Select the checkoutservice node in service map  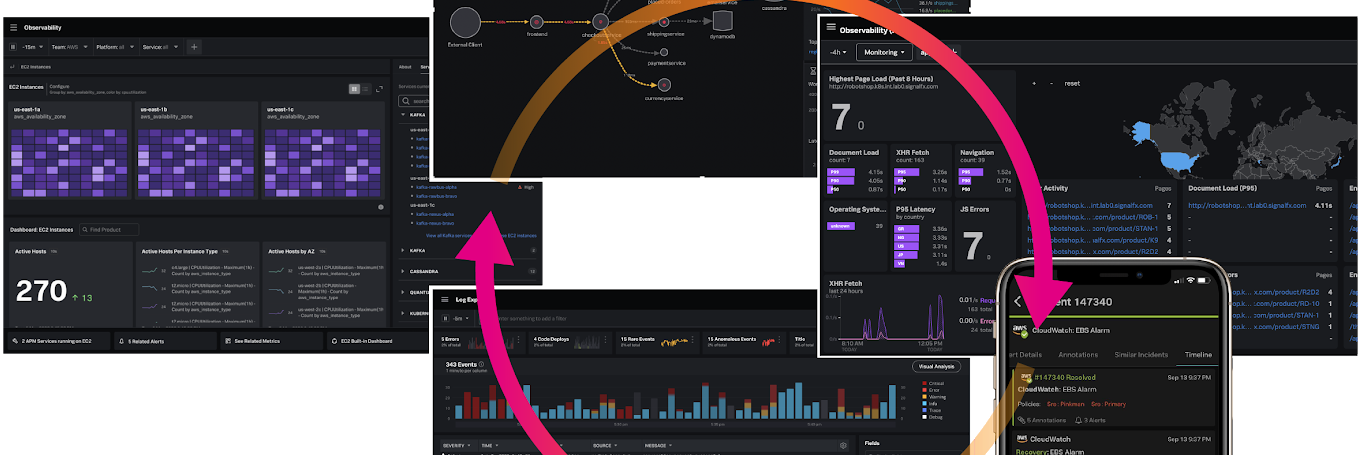pyautogui.click(x=600, y=20)
